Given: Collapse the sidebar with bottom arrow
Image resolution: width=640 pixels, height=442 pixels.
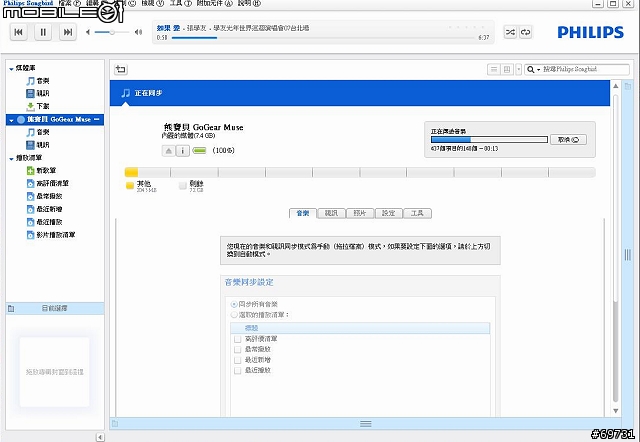Looking at the screenshot, I should coord(100,437).
